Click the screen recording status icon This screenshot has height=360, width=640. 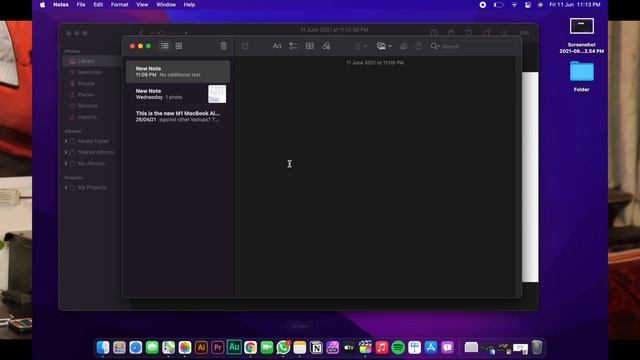[x=482, y=5]
